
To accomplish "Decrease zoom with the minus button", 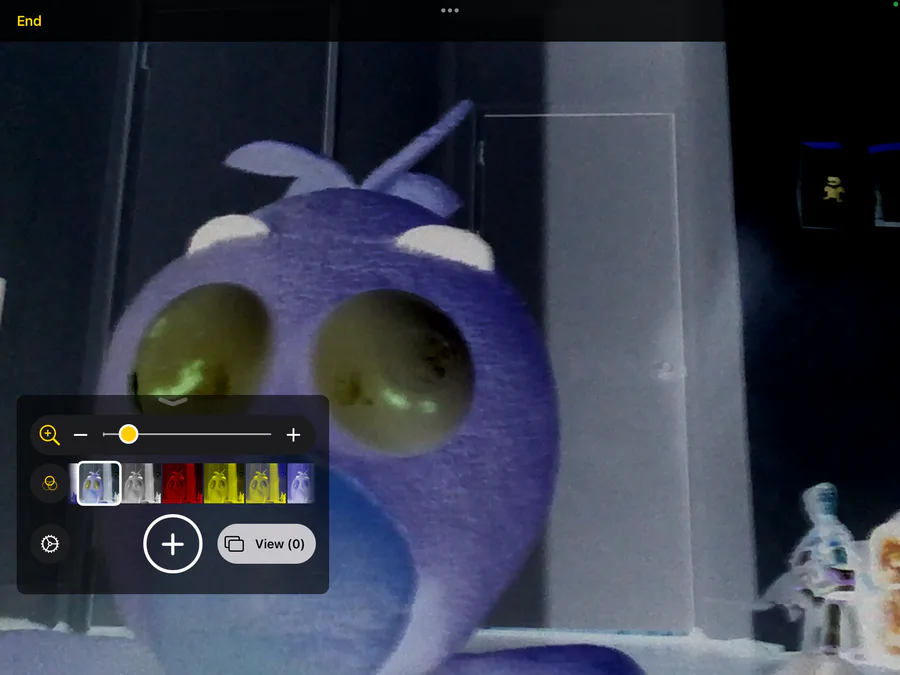I will click(x=80, y=435).
